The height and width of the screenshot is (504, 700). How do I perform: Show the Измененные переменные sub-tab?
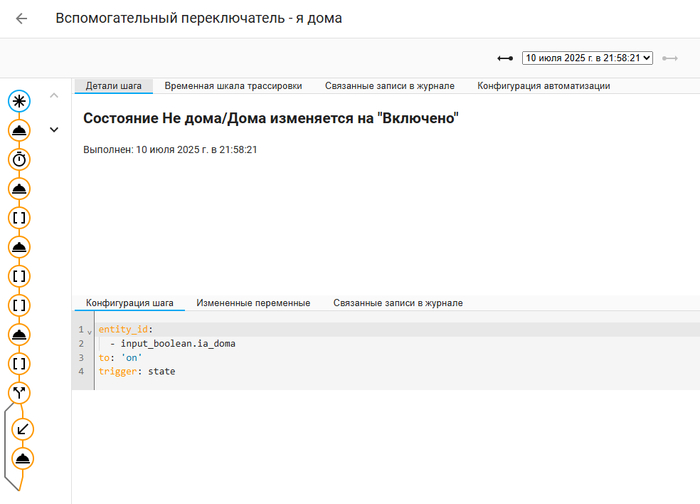click(253, 302)
